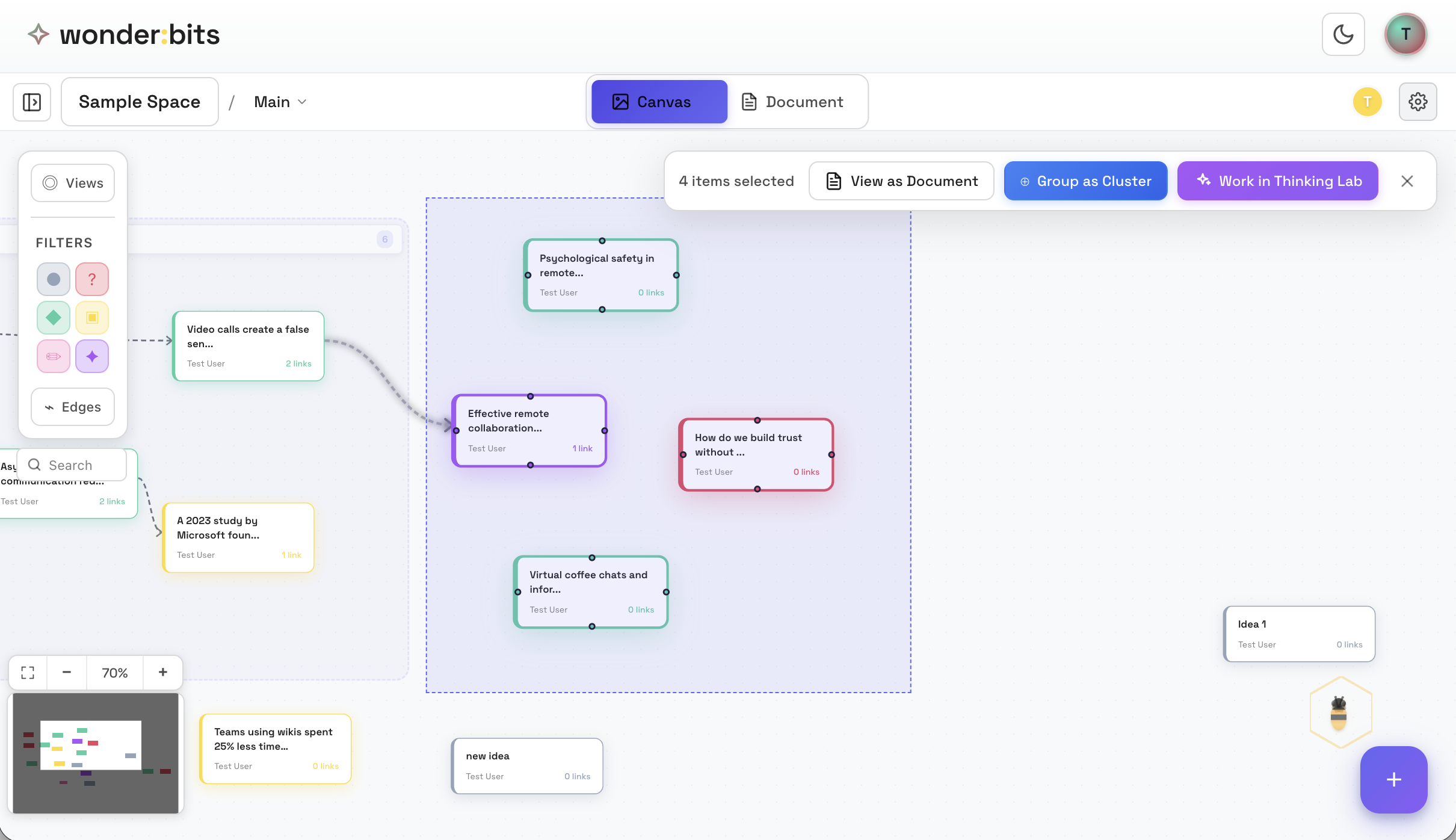Click Group as Cluster
The image size is (1456, 840).
[x=1085, y=181]
